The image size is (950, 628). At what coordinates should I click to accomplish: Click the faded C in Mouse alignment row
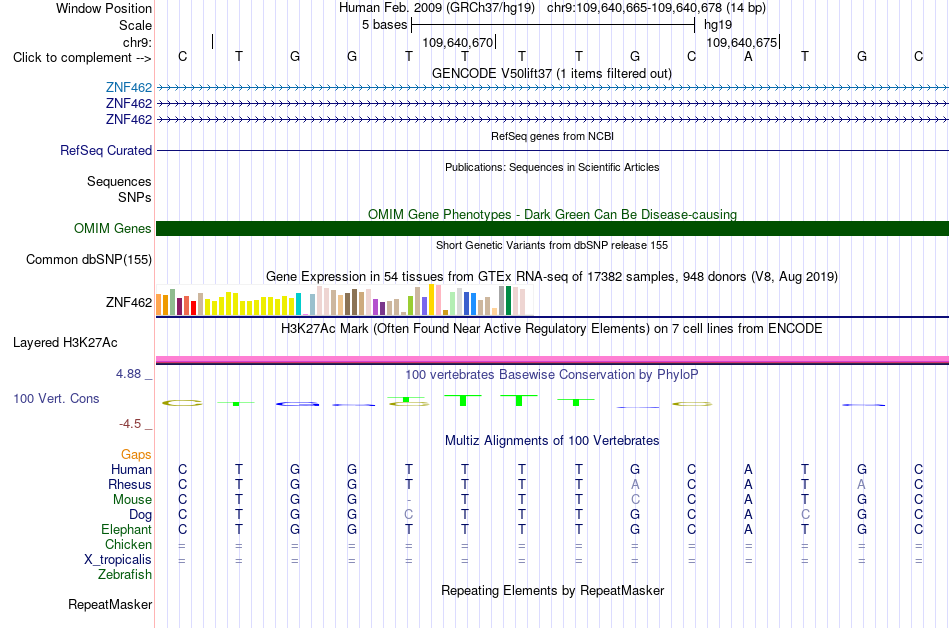coord(635,500)
